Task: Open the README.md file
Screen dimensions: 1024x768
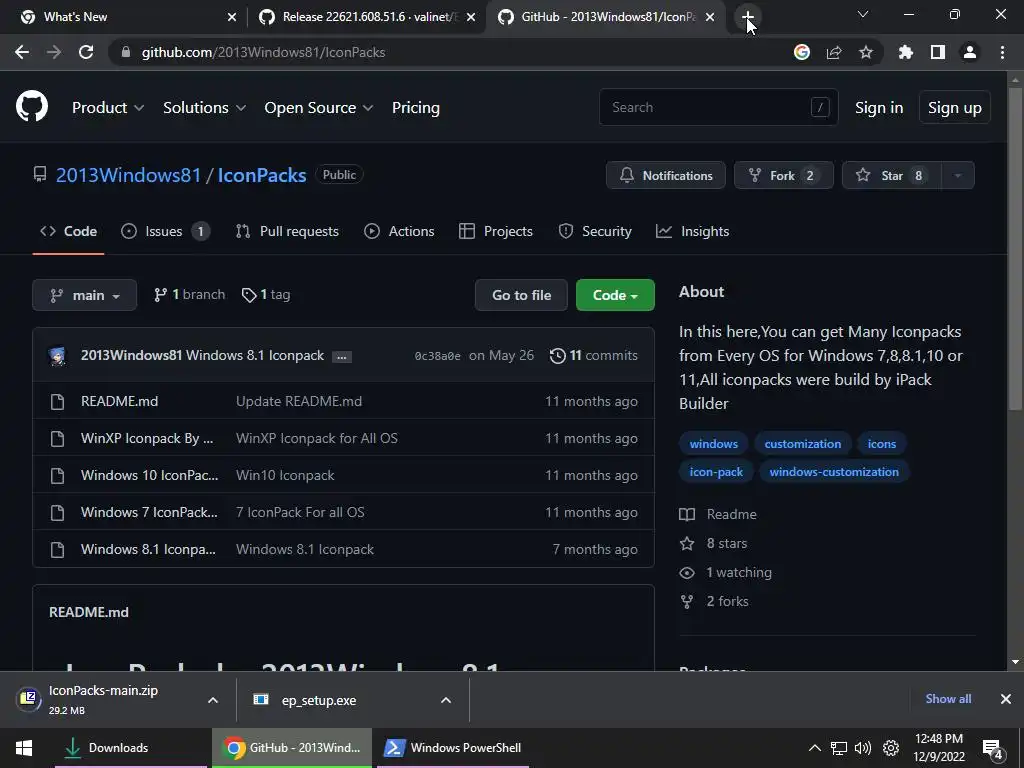Action: (x=120, y=401)
